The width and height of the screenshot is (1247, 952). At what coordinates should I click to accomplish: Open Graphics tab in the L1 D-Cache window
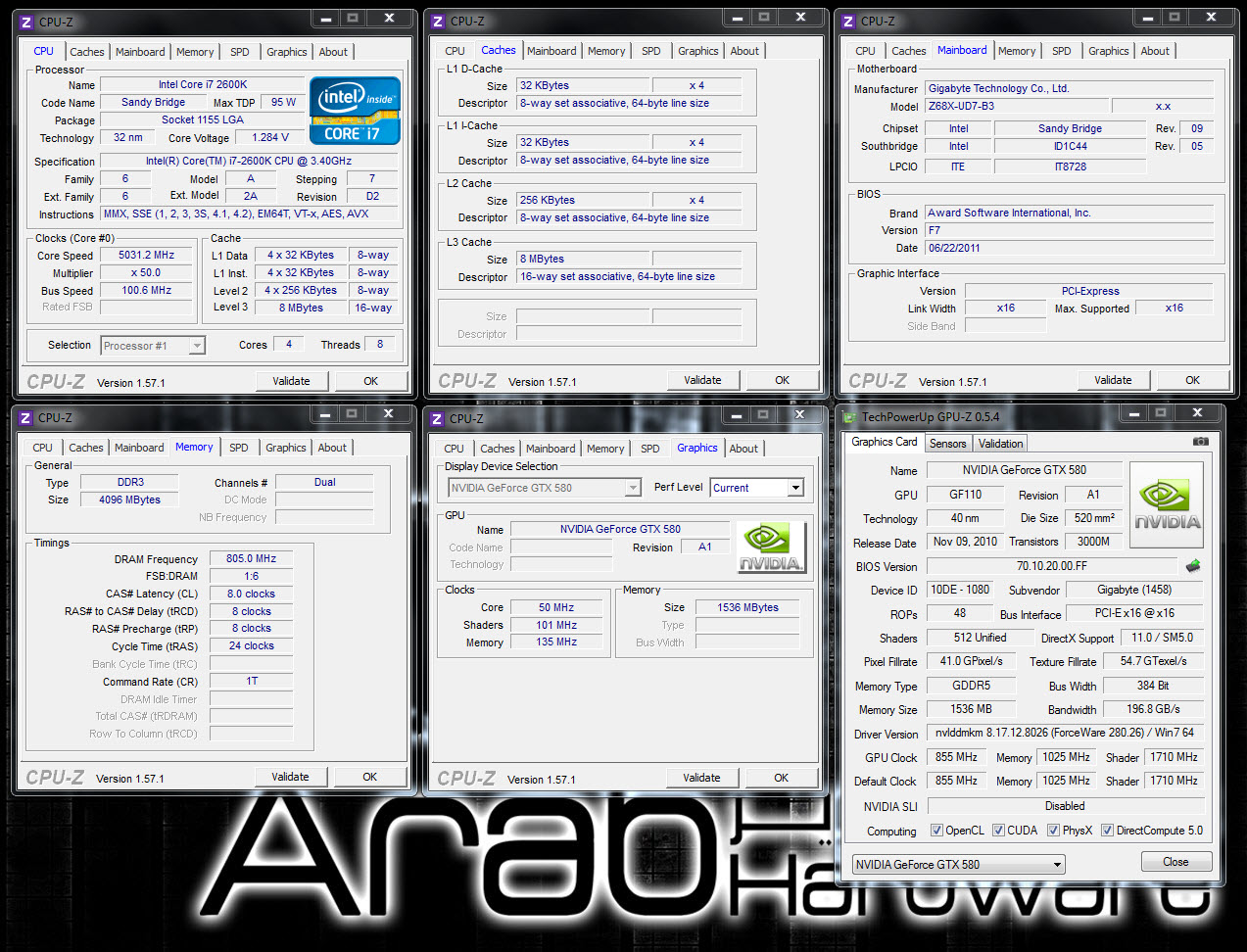point(698,51)
